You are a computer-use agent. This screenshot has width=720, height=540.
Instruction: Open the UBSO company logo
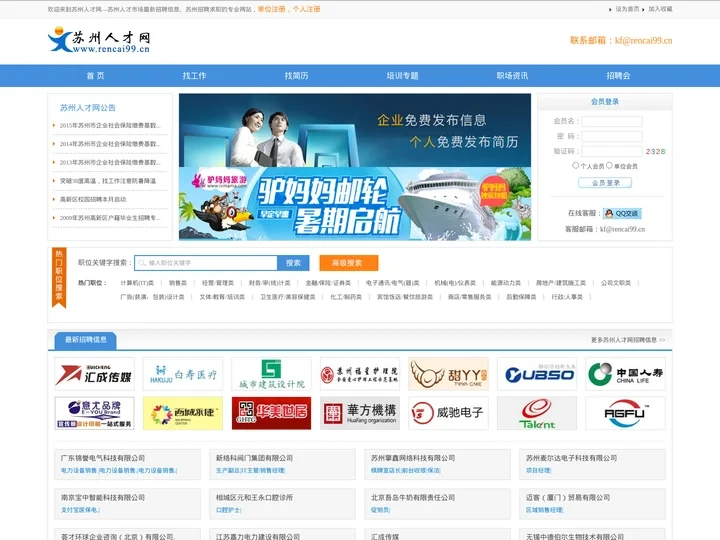tap(537, 374)
